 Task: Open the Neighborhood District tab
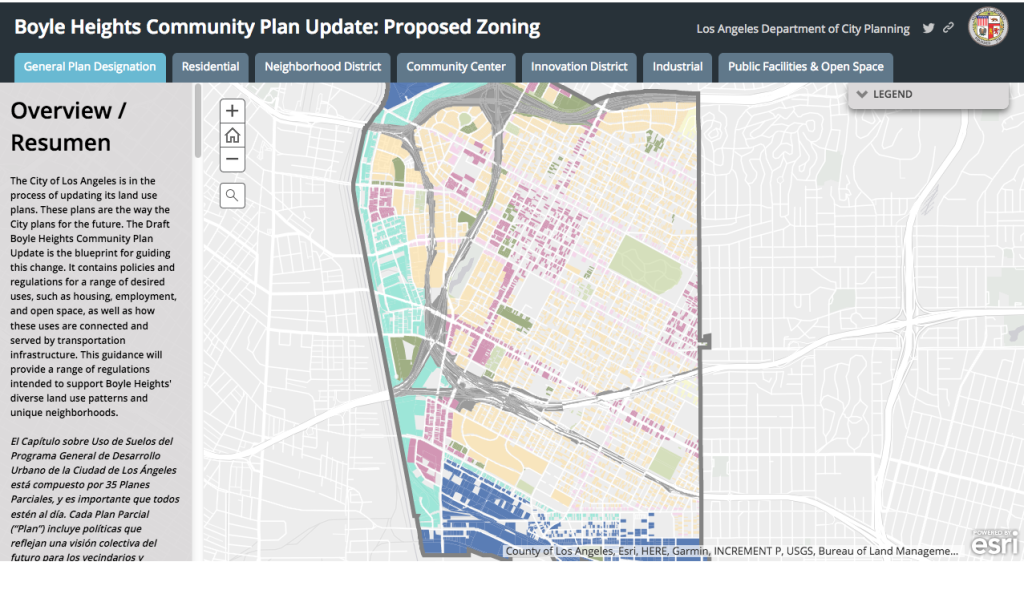[x=322, y=67]
